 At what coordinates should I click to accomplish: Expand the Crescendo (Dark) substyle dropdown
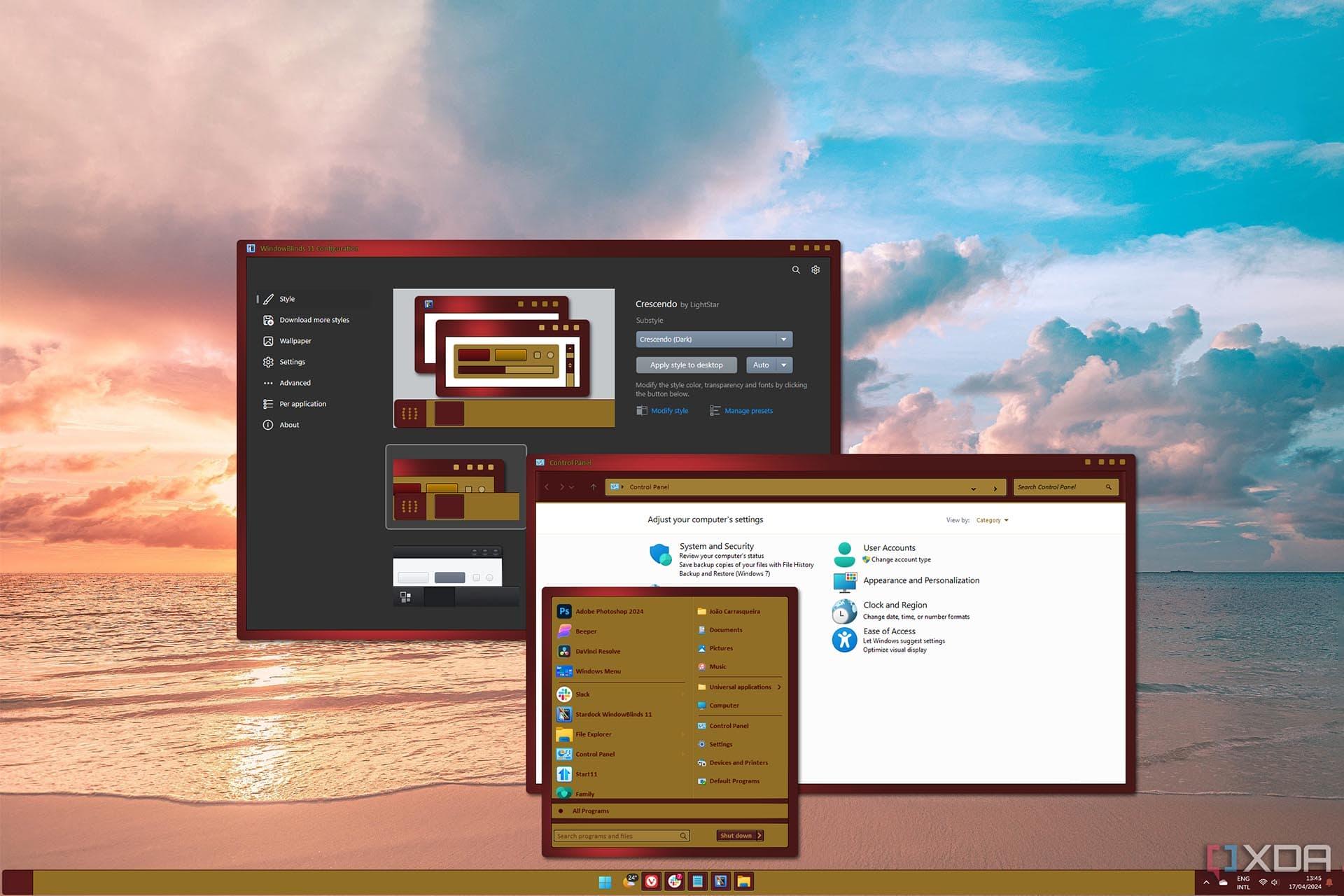pos(784,339)
